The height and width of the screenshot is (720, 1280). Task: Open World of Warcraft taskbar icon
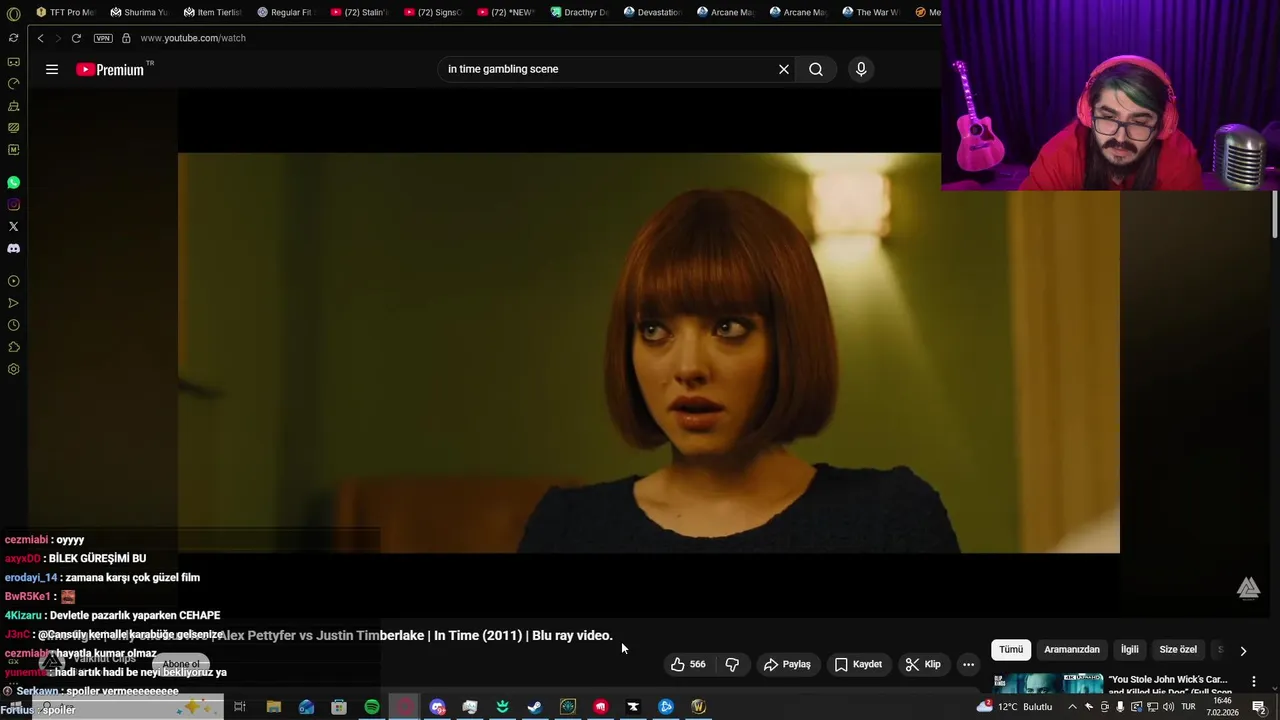(x=698, y=707)
